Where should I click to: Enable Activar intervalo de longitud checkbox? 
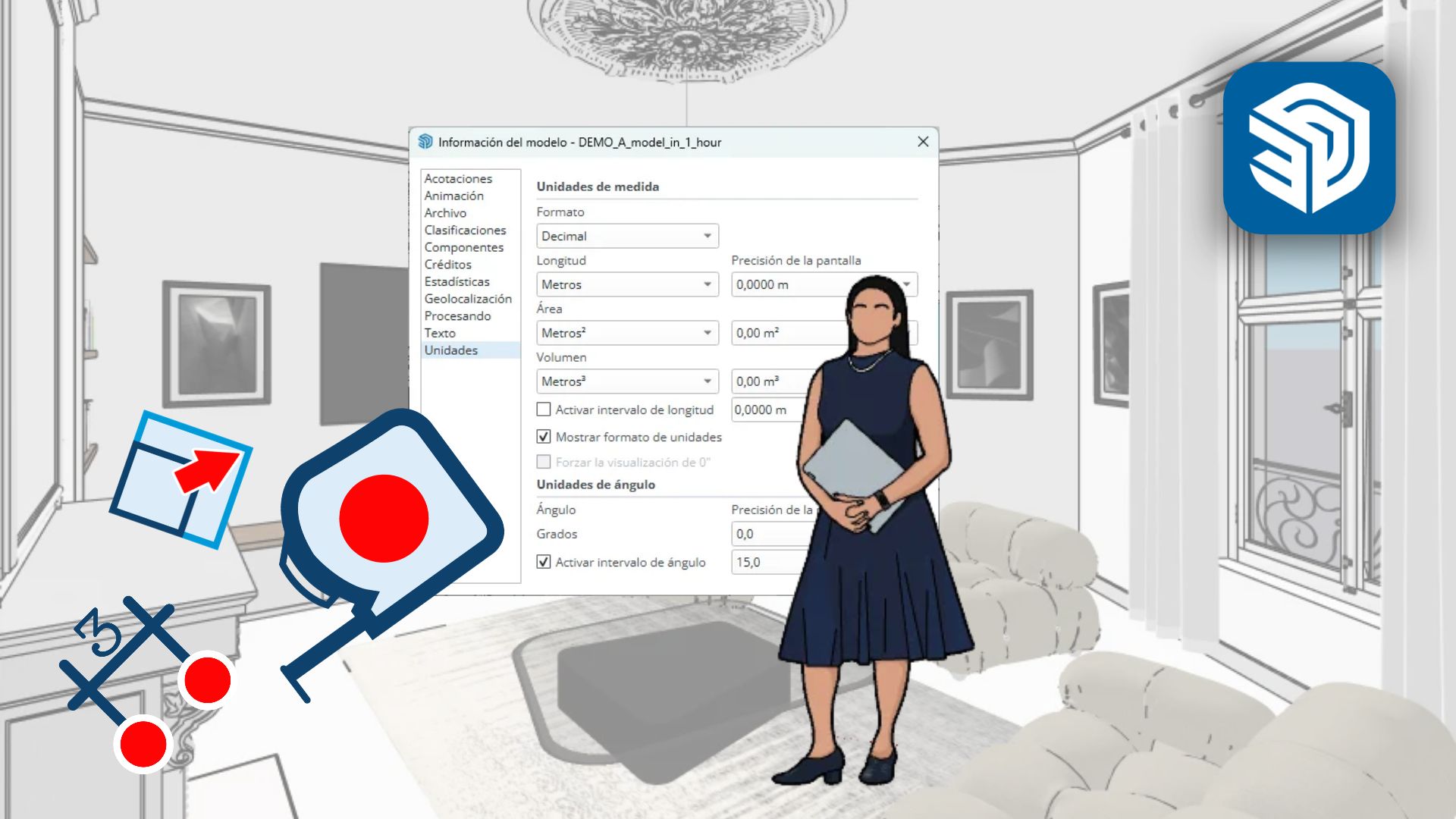click(544, 409)
